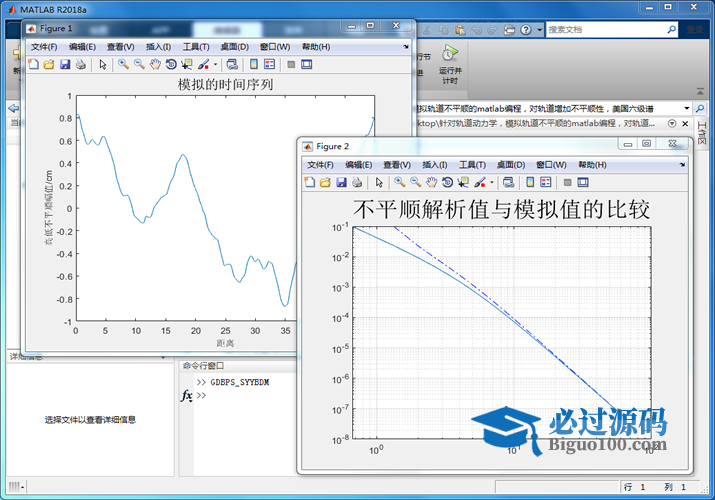Image resolution: width=715 pixels, height=500 pixels.
Task: Click Open File icon in Figure 1 toolbar
Action: (49, 64)
